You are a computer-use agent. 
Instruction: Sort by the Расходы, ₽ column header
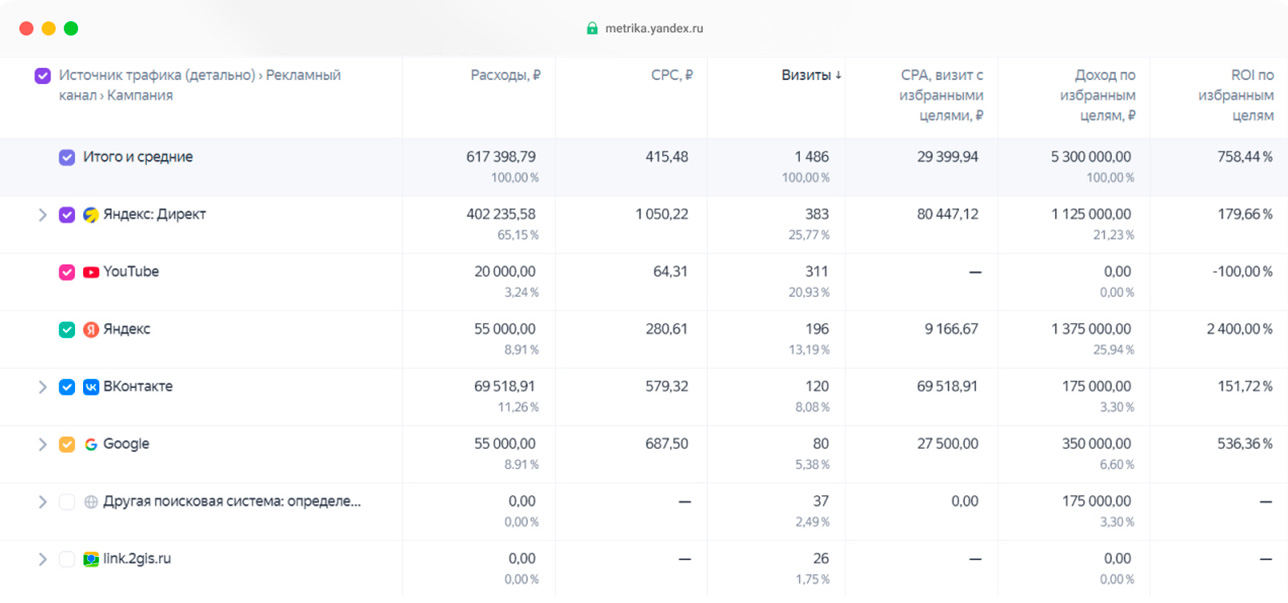(x=506, y=75)
